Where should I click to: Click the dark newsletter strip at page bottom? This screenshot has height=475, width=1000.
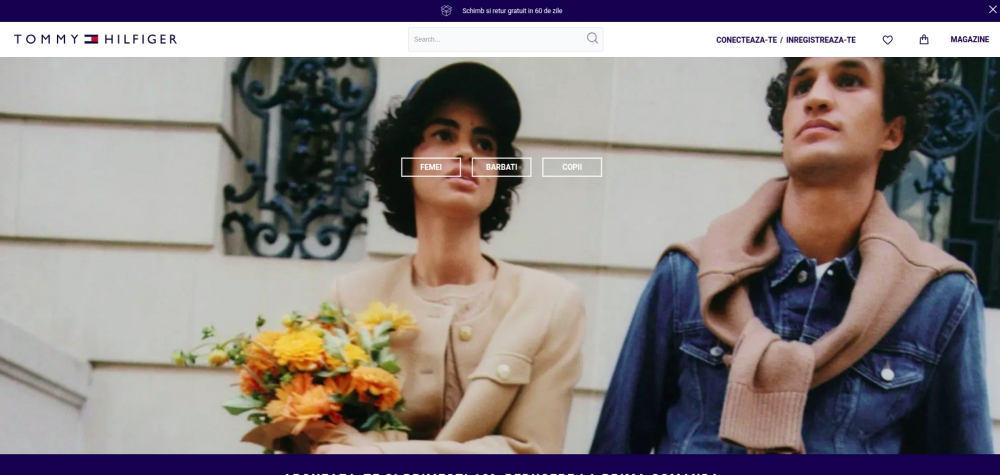point(500,466)
